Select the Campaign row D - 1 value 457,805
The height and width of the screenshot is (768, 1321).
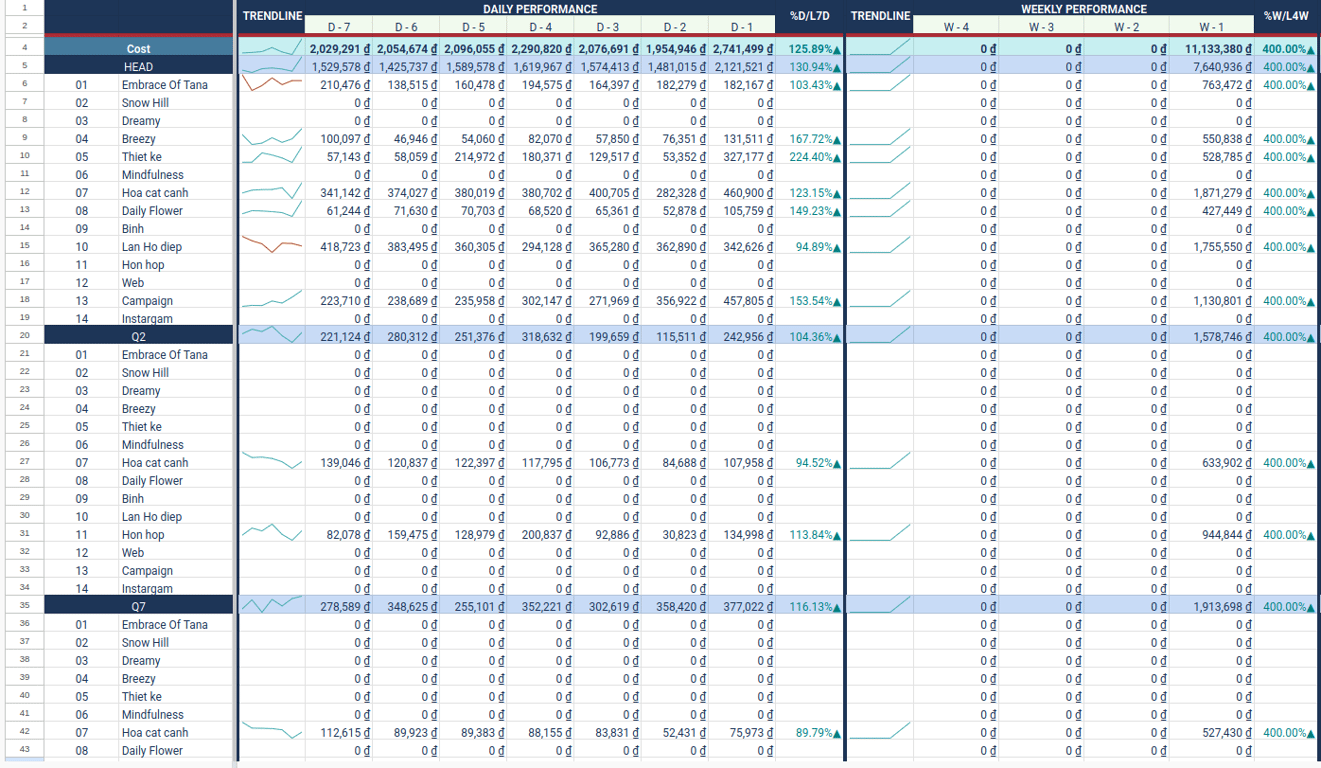coord(742,300)
